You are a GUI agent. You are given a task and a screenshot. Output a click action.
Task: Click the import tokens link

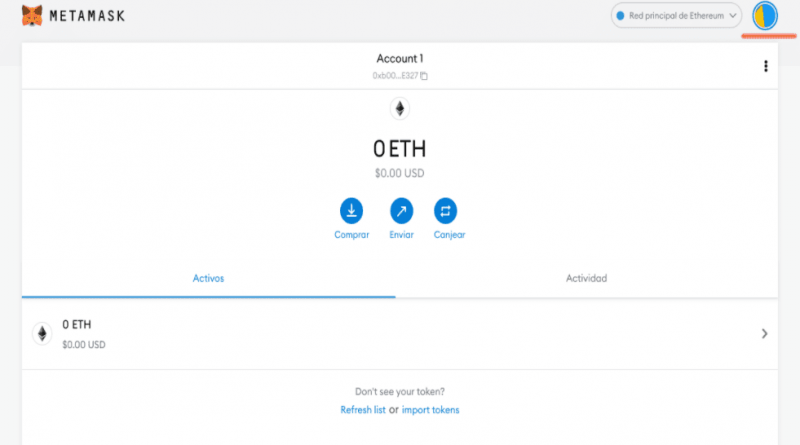tap(431, 410)
